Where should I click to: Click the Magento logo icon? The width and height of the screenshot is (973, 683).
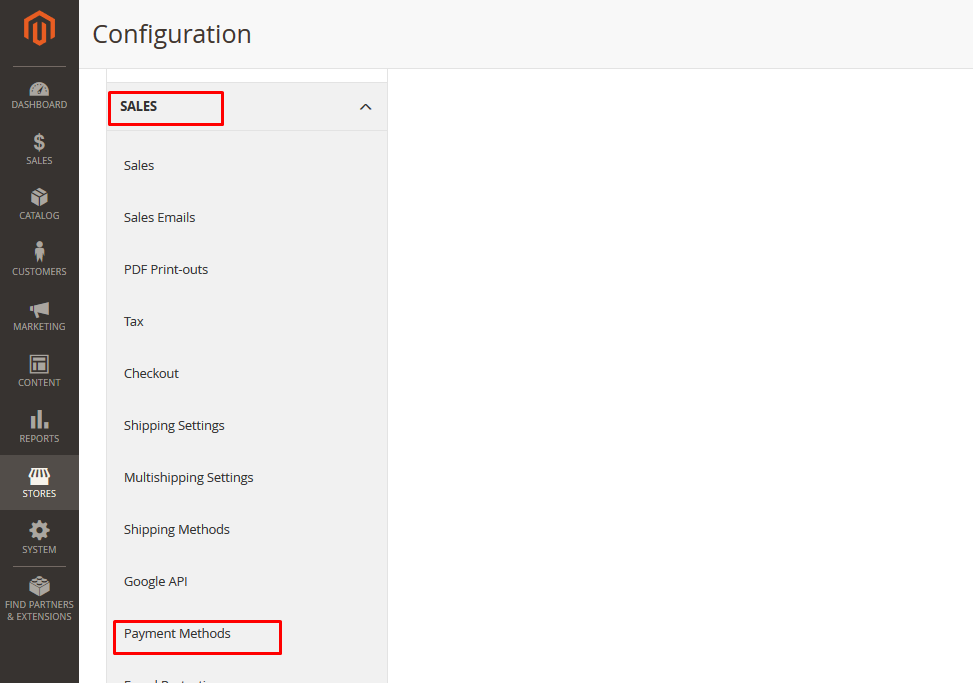39,29
